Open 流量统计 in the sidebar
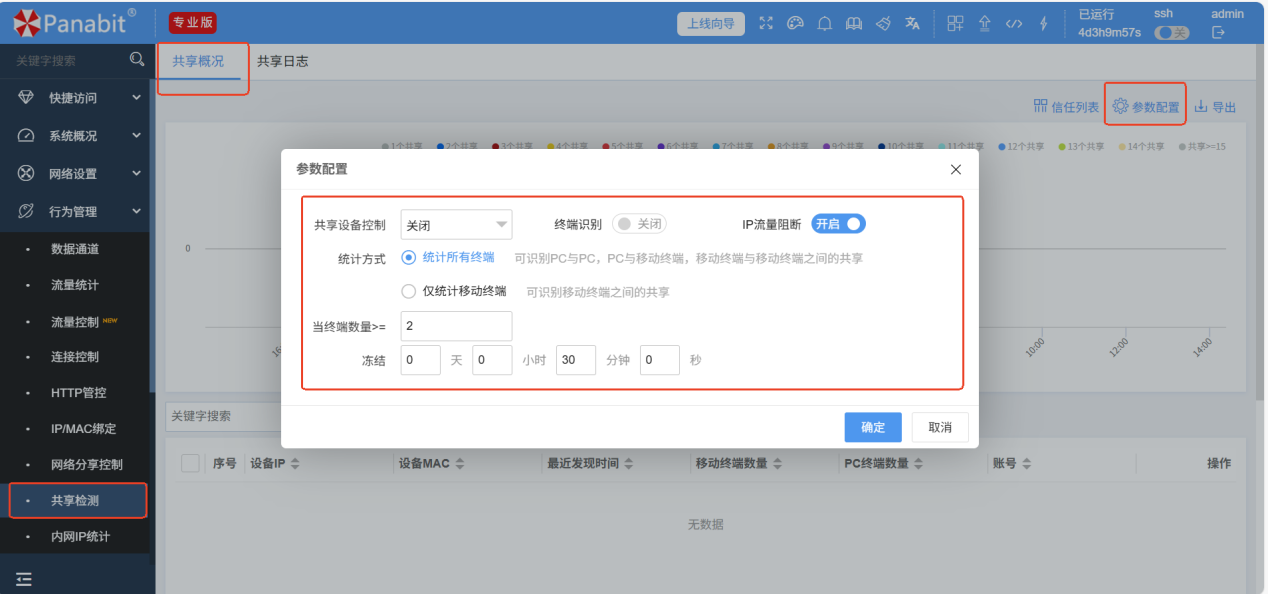 pos(75,285)
